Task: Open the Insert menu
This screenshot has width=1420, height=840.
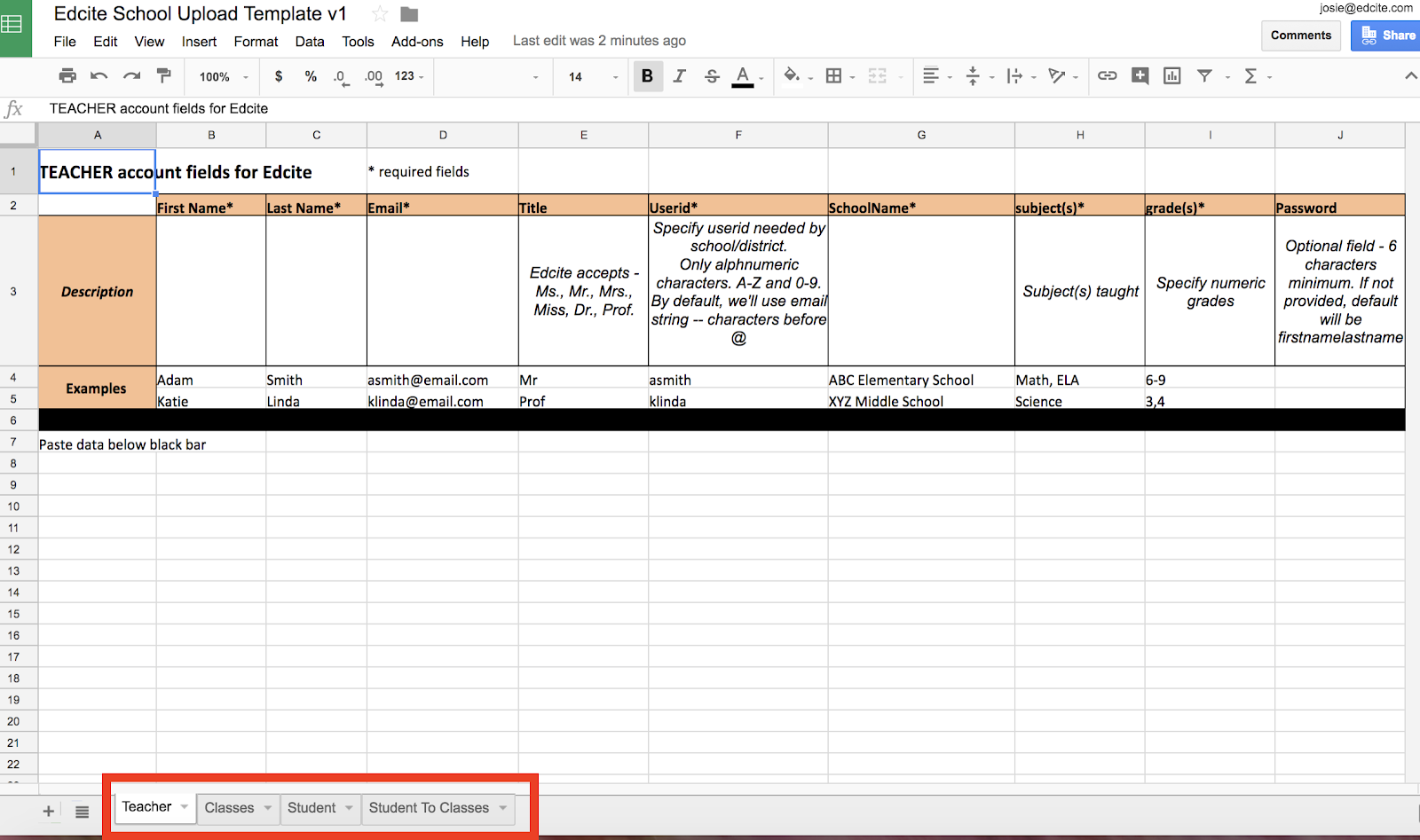Action: [x=199, y=42]
